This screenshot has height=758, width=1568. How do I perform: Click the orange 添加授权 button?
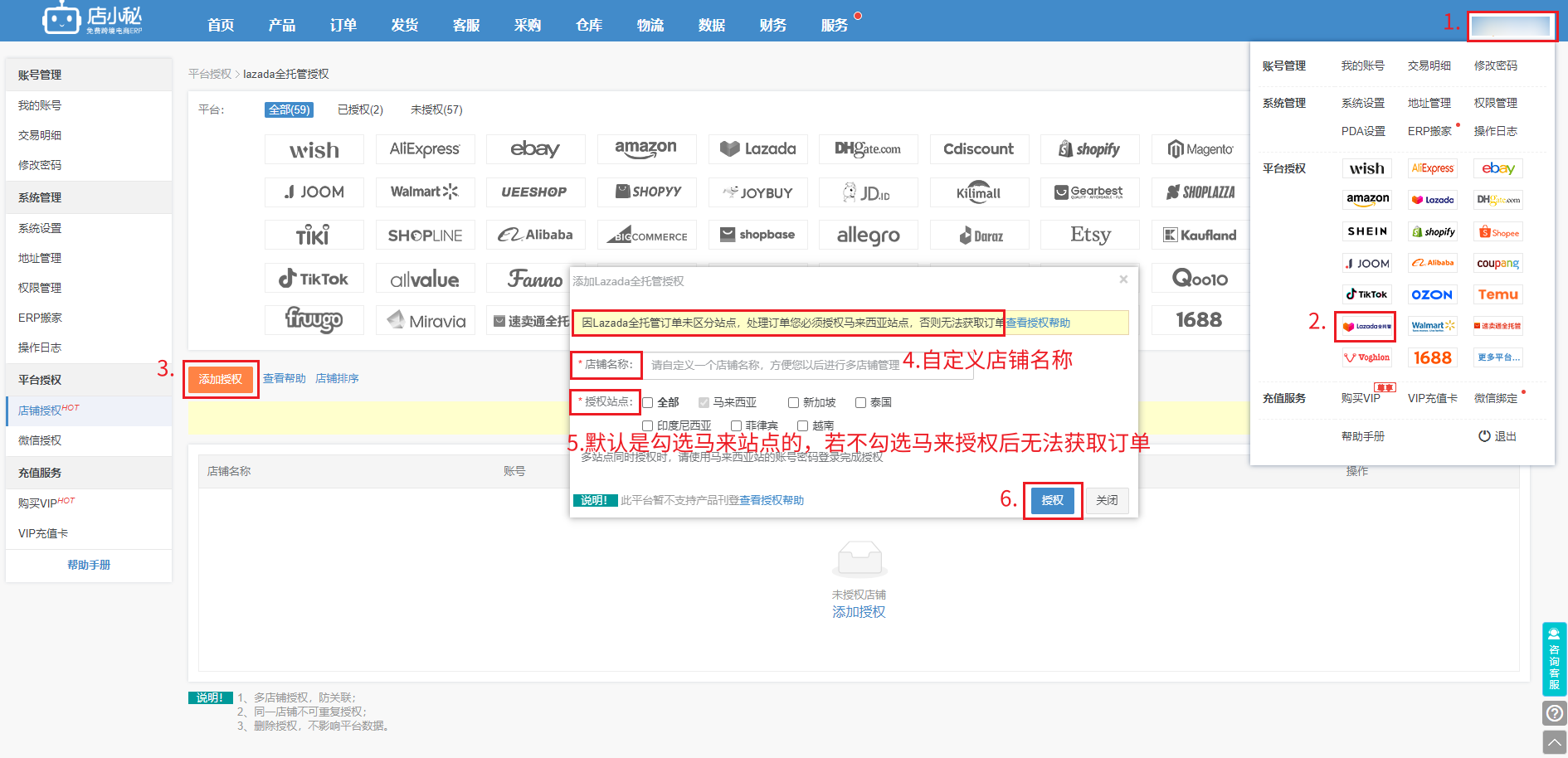(x=221, y=379)
